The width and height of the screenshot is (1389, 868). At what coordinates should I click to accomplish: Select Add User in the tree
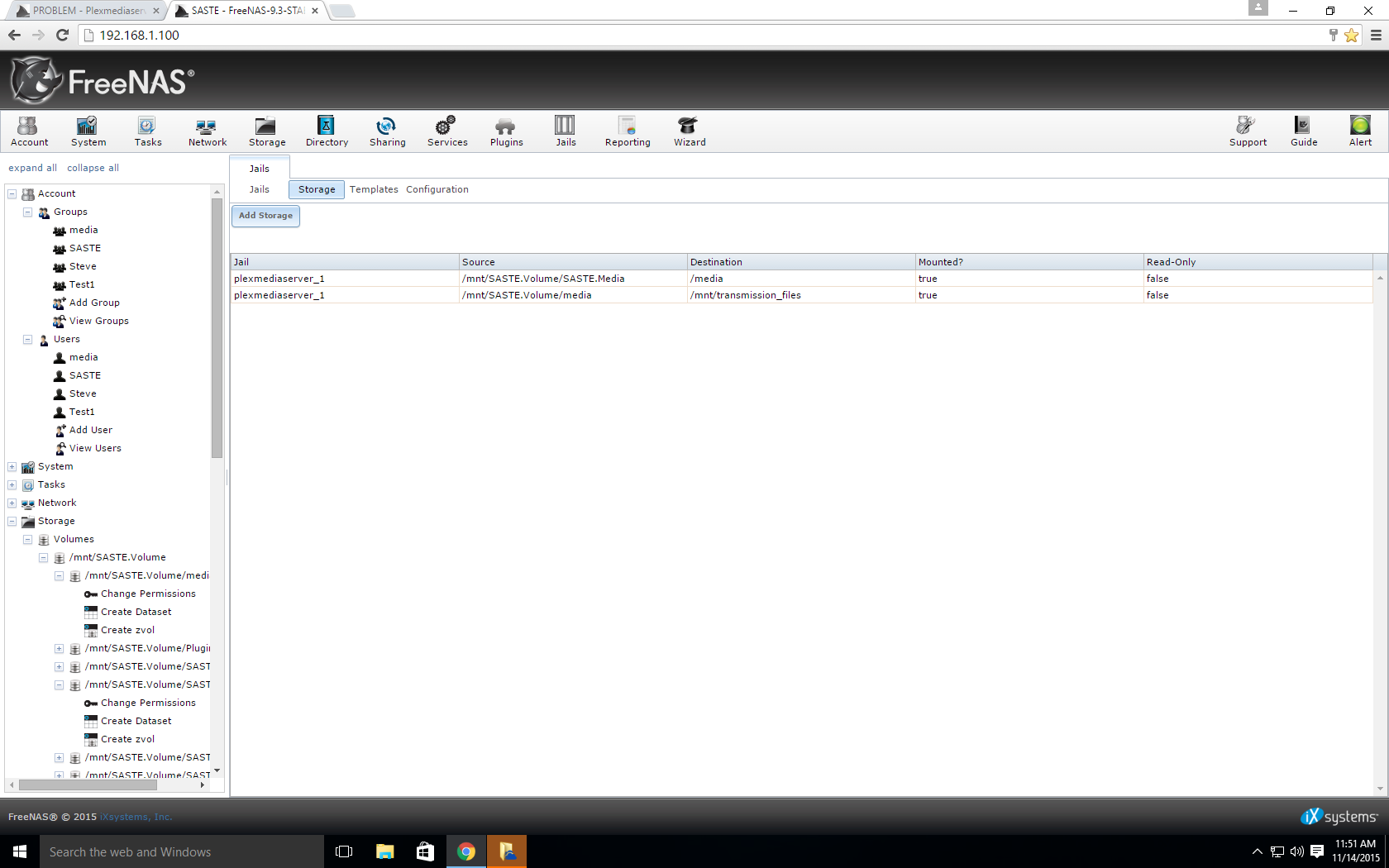(90, 430)
